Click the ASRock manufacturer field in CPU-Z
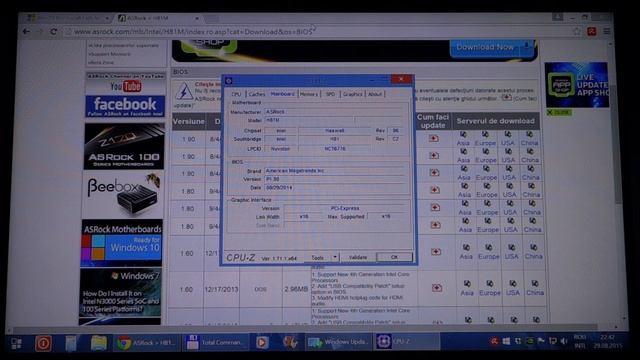This screenshot has height=360, width=640. [333, 111]
